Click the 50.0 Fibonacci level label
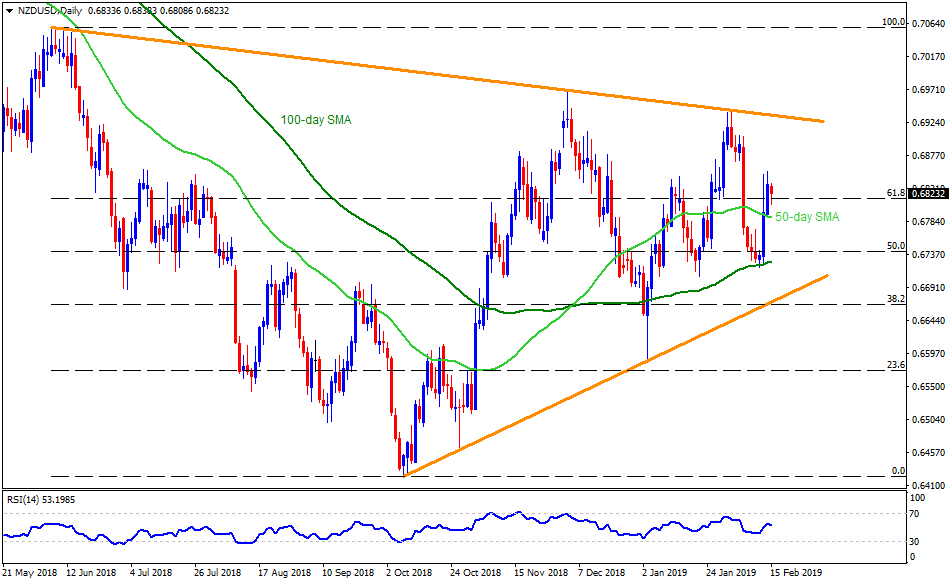952x584 pixels. [896, 245]
